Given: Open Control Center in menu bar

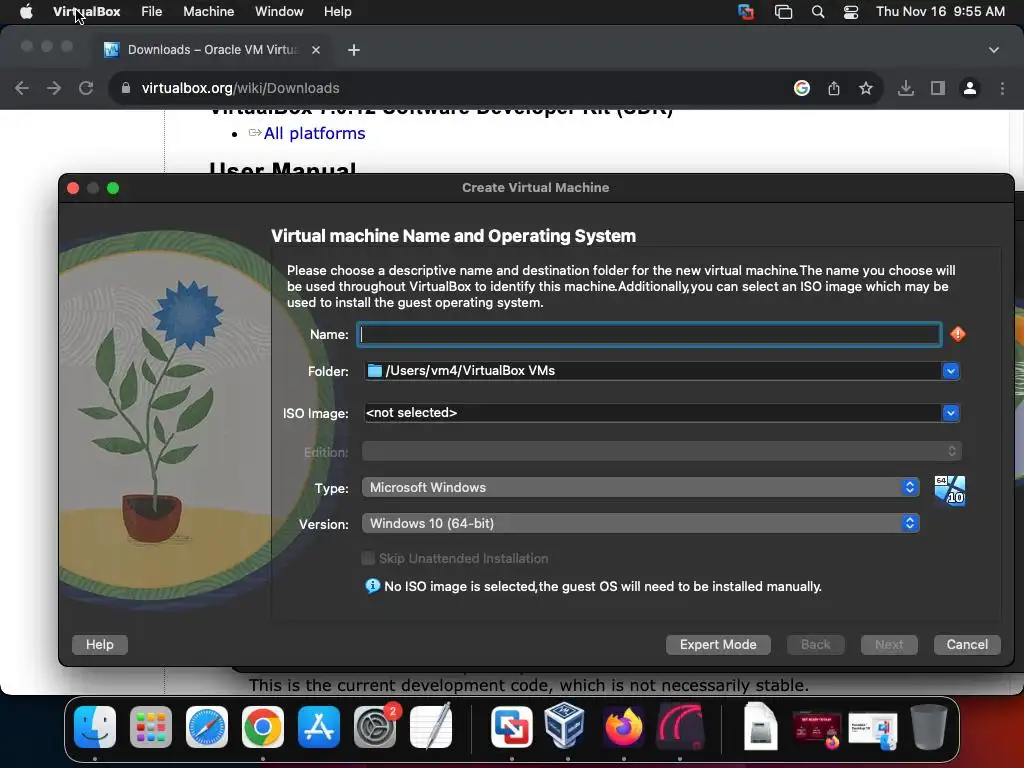Looking at the screenshot, I should [851, 12].
